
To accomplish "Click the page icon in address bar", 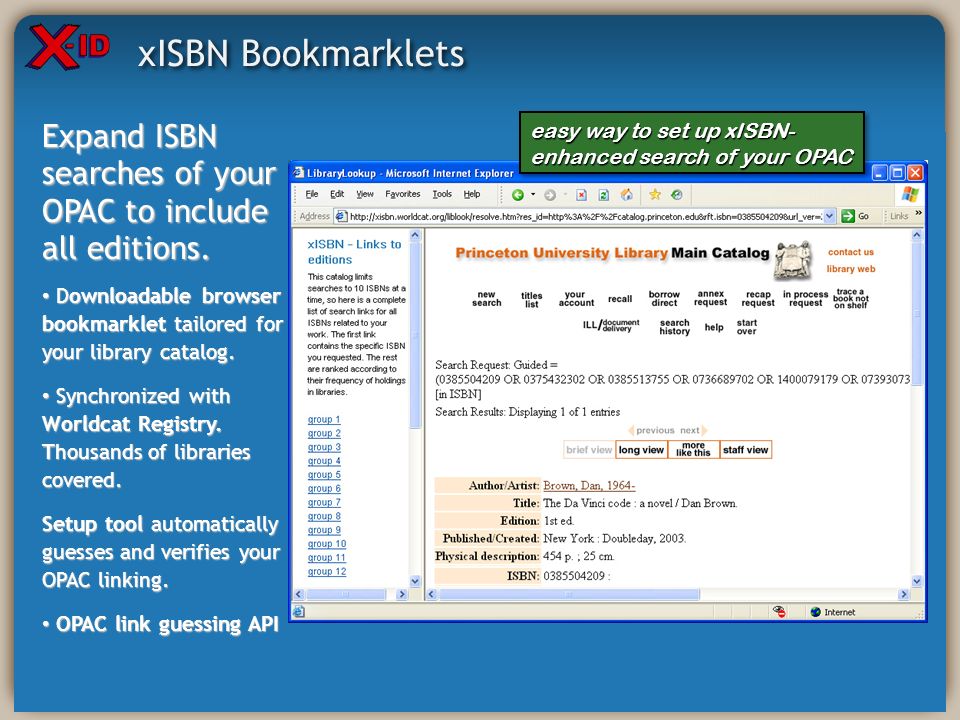I will 340,216.
